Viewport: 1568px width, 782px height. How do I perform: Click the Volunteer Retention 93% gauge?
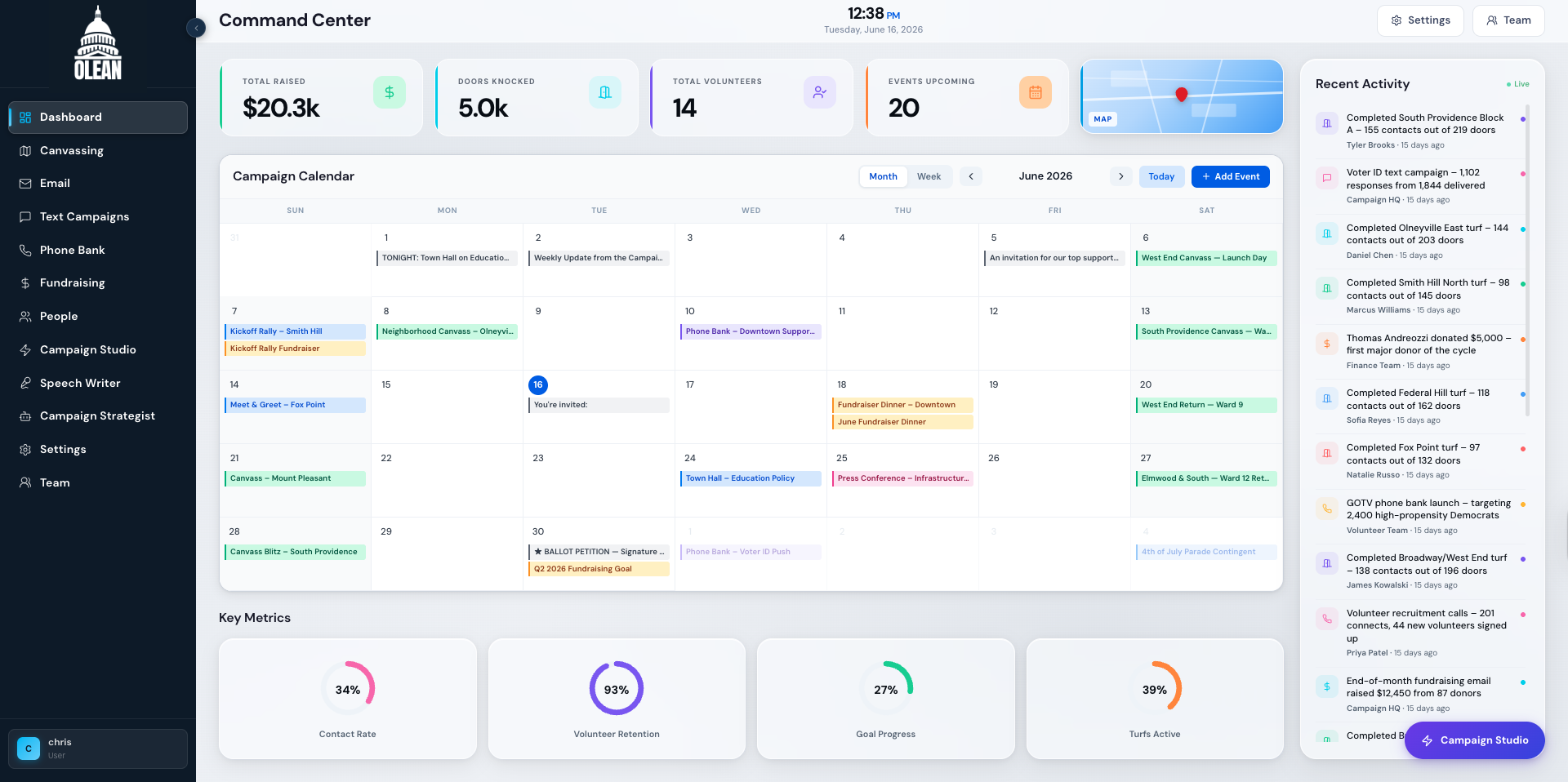click(x=617, y=689)
